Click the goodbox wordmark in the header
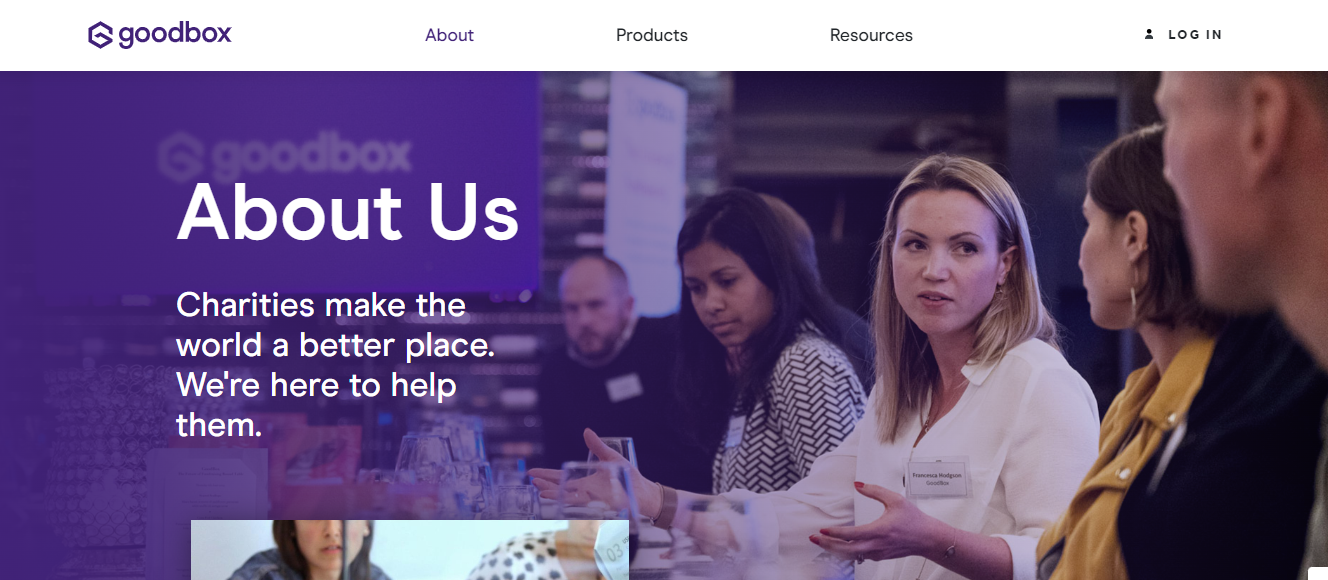This screenshot has height=580, width=1328. [175, 34]
